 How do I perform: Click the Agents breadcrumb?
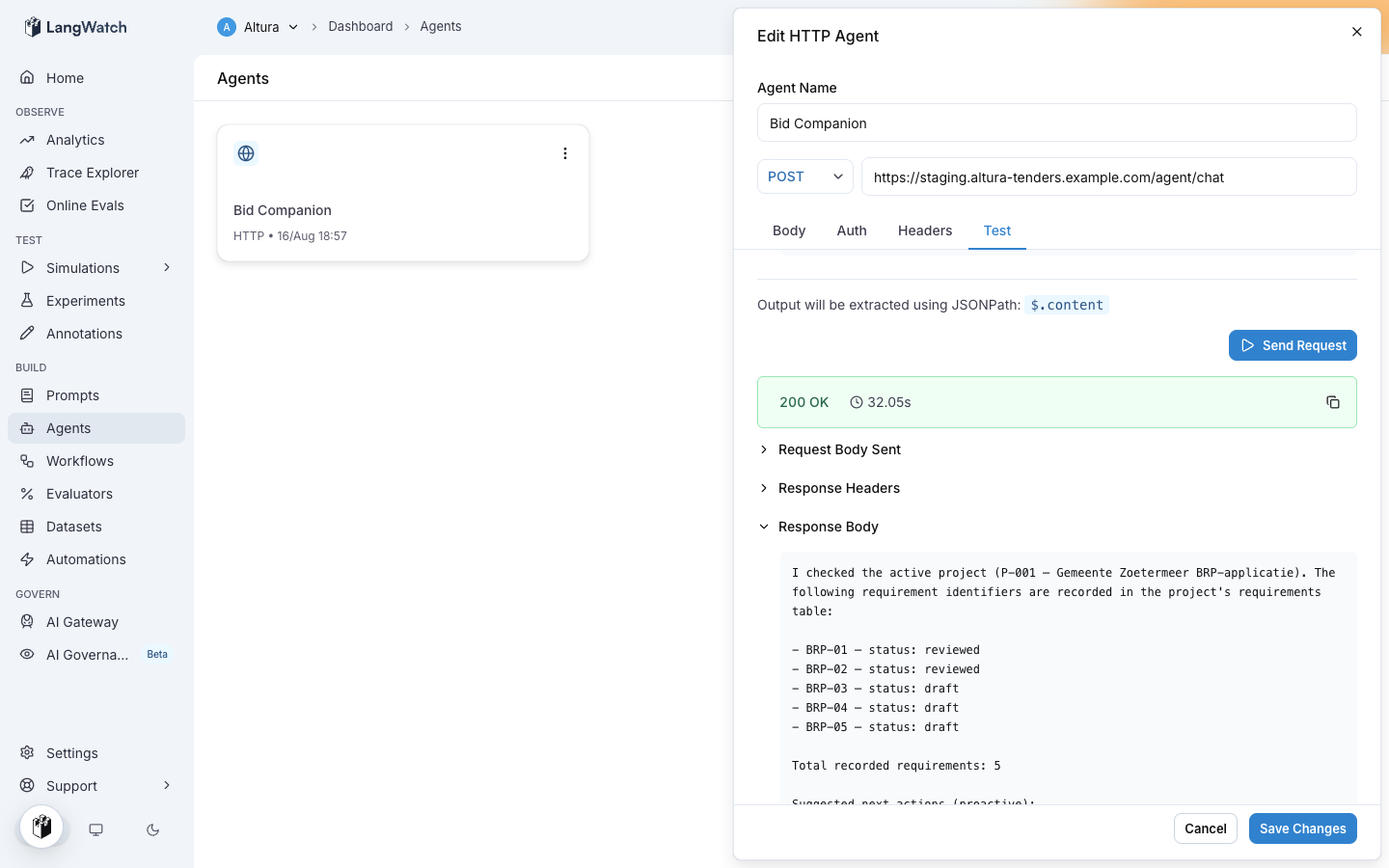coord(441,26)
